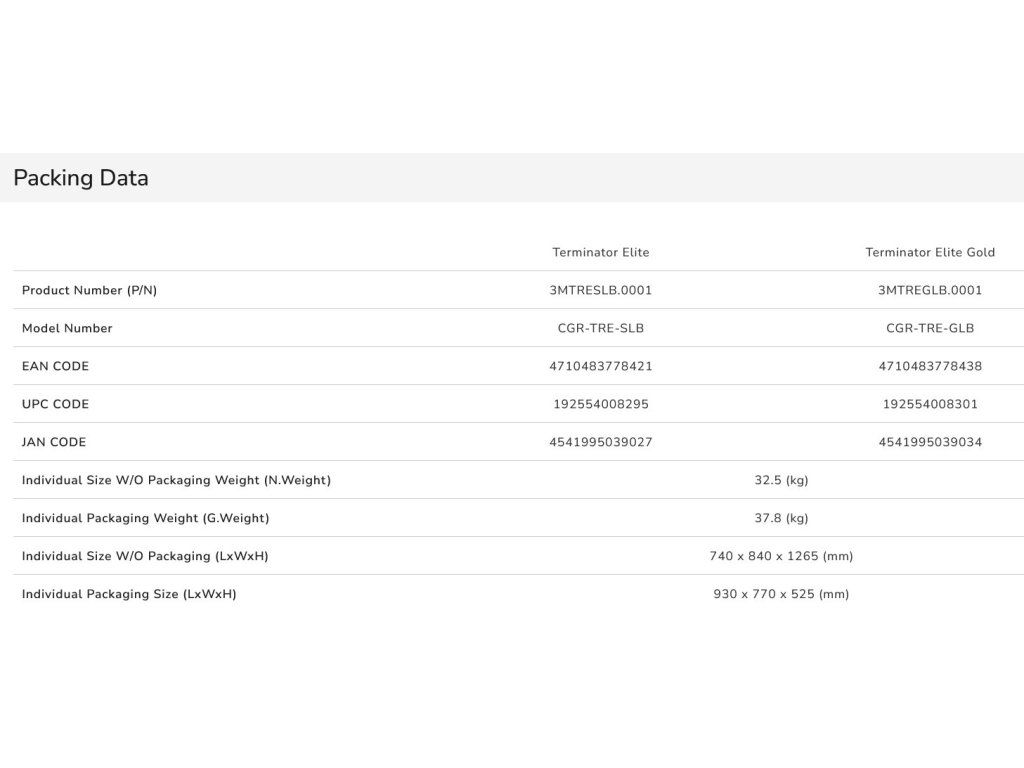Select the Terminator Elite Gold column header
1024x768 pixels.
pyautogui.click(x=930, y=252)
